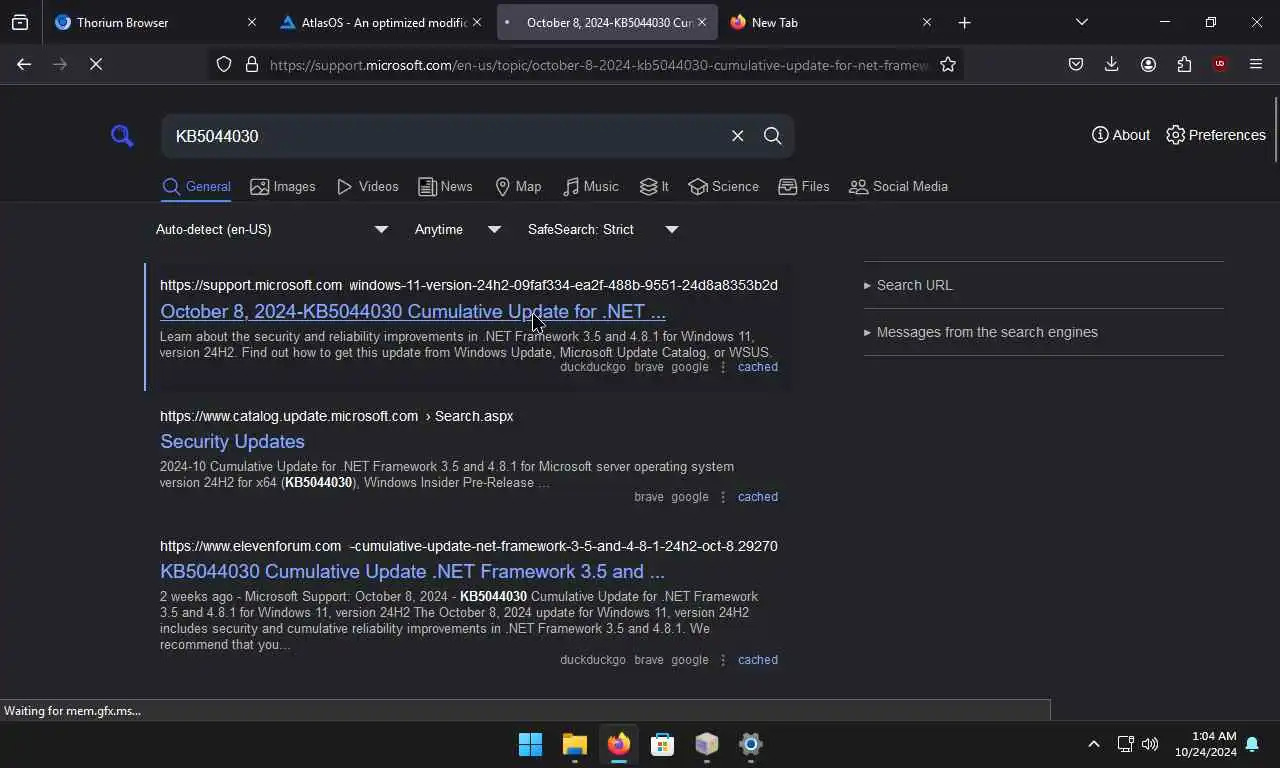This screenshot has width=1280, height=768.
Task: Open the tracking protection shield icon
Action: [x=224, y=64]
